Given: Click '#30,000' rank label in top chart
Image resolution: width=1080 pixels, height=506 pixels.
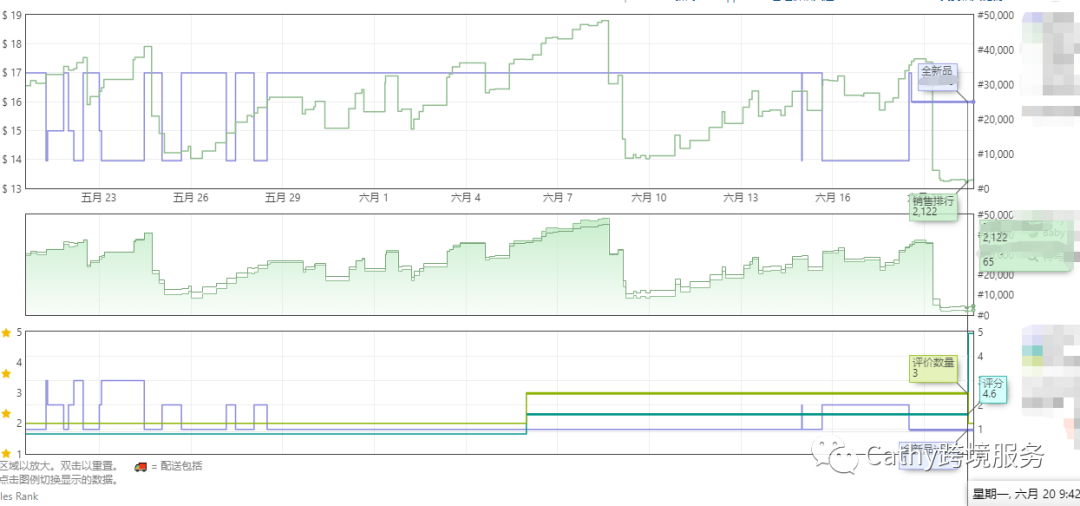Looking at the screenshot, I should pos(997,85).
